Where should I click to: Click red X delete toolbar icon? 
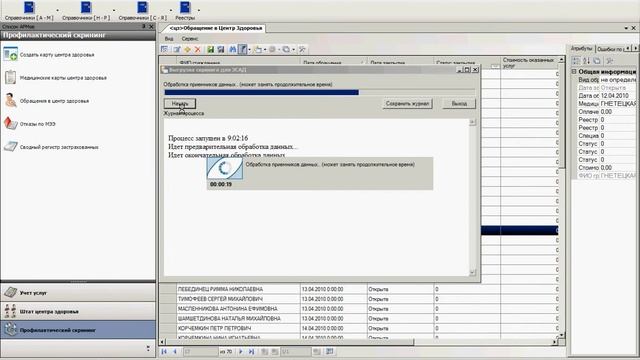pos(198,49)
